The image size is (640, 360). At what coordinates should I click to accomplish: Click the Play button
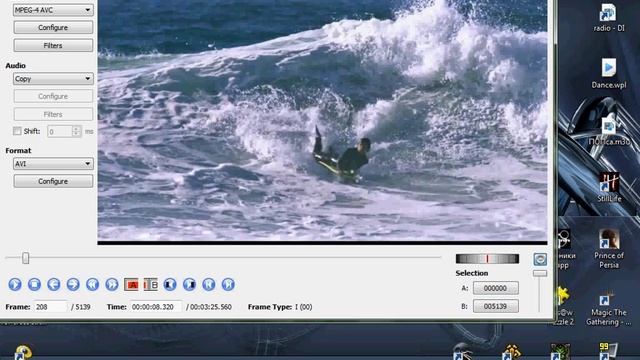click(x=15, y=284)
